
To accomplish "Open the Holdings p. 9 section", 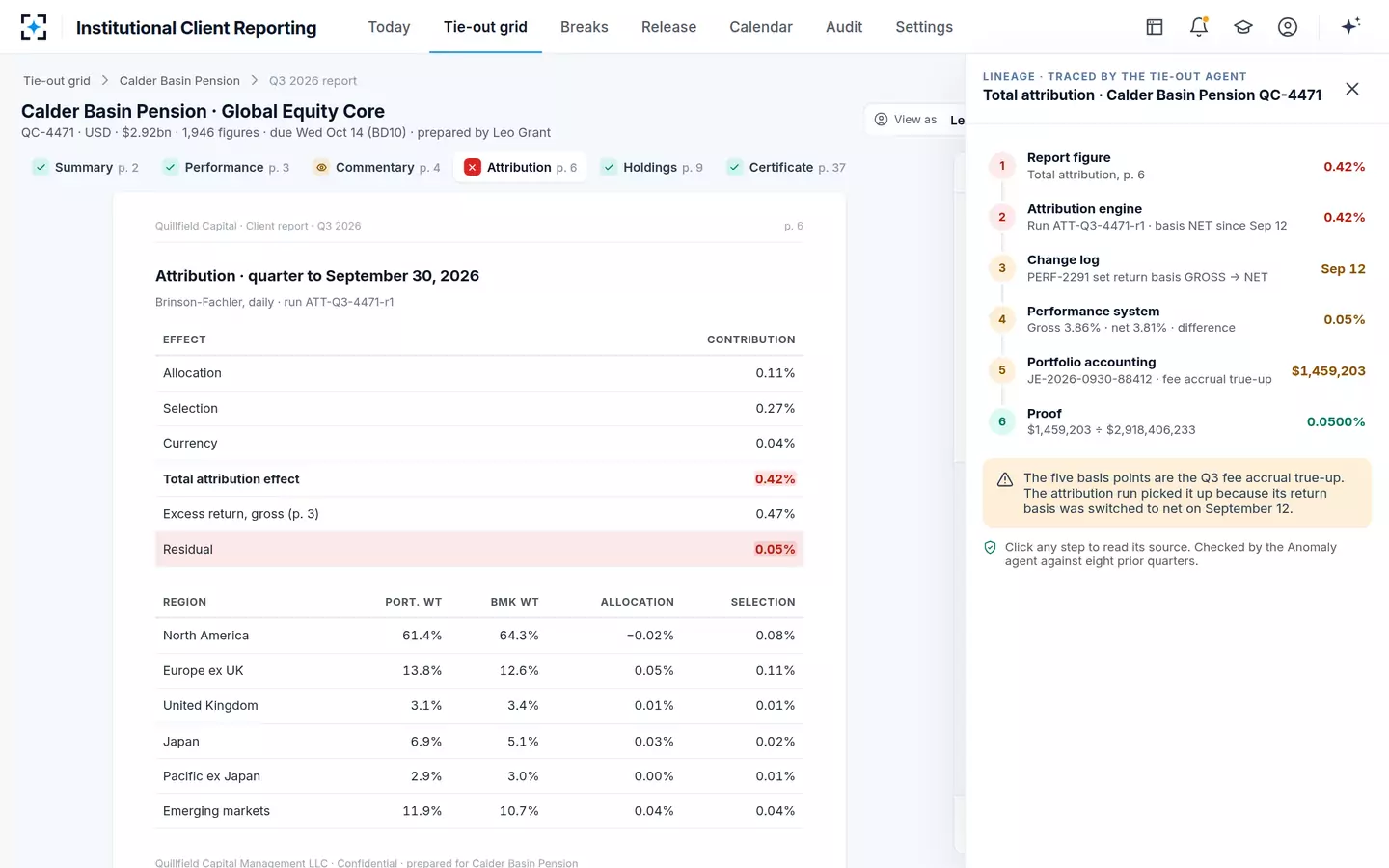I will pyautogui.click(x=652, y=167).
